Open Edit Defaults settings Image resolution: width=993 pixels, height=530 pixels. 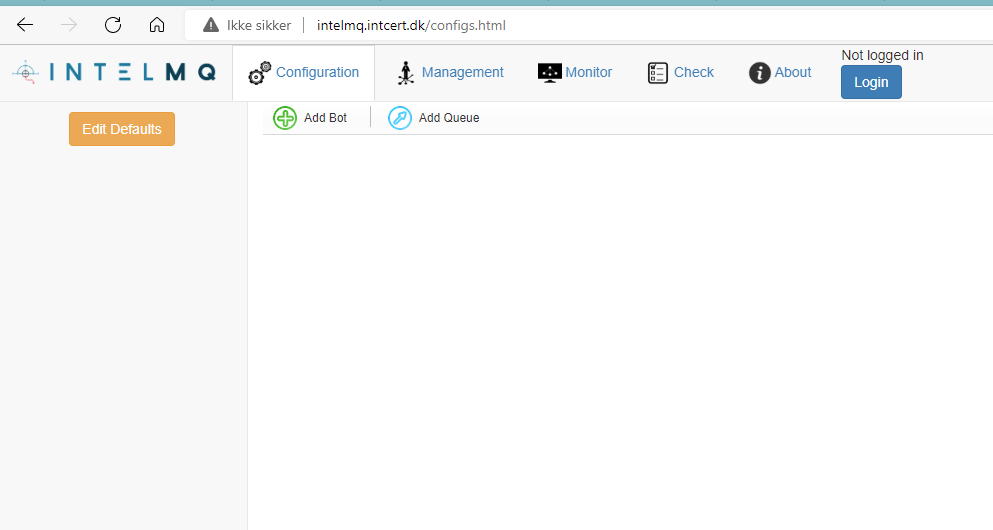(122, 129)
